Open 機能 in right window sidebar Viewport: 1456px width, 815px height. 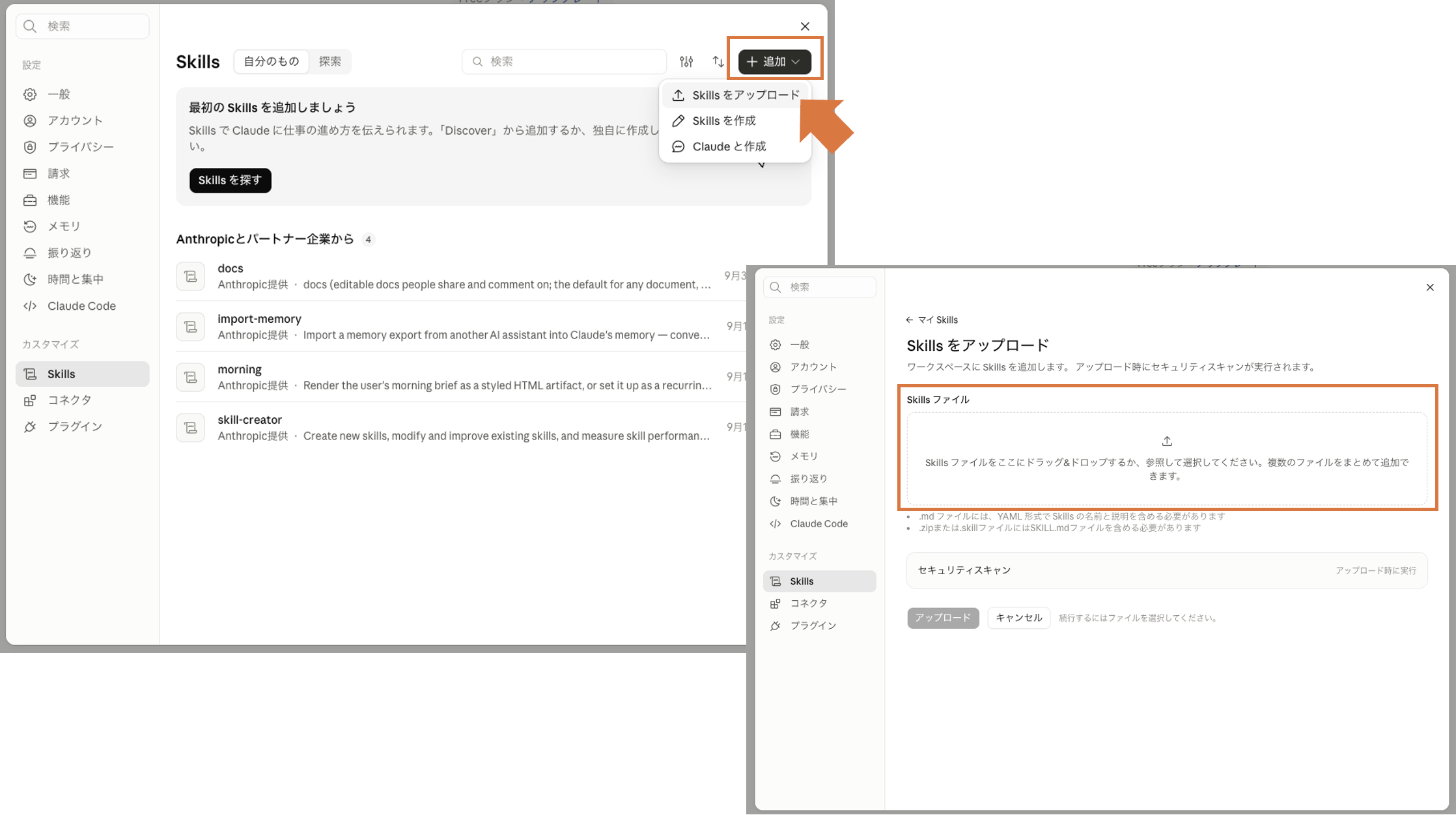click(819, 434)
